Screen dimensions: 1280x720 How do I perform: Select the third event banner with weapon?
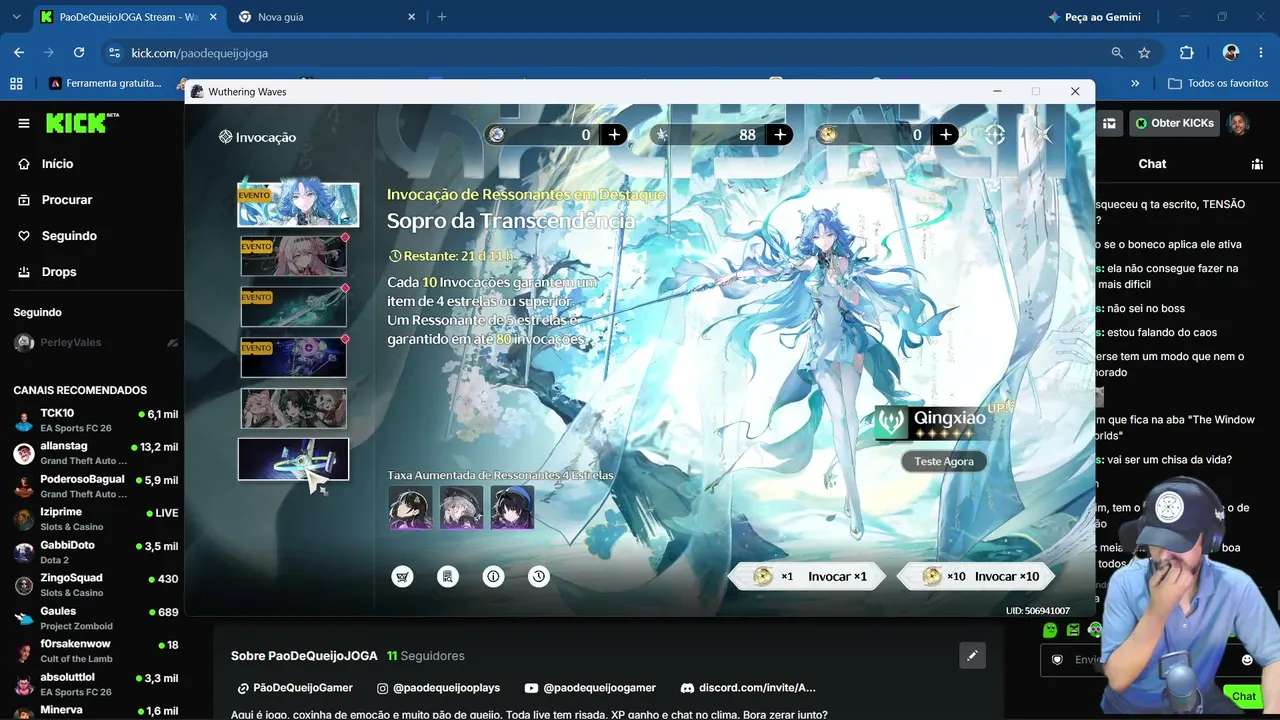coord(293,307)
